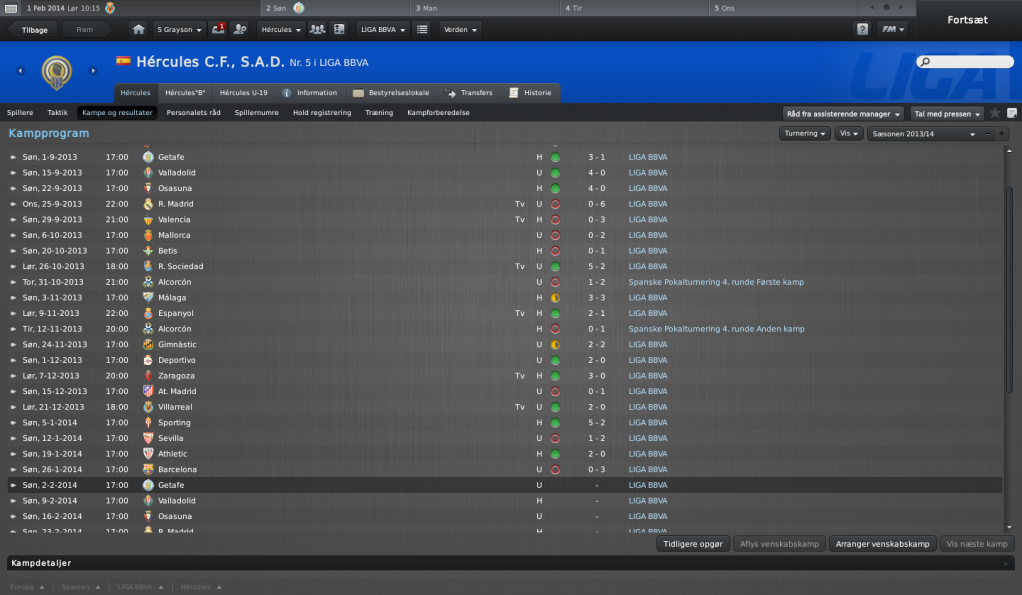This screenshot has height=595, width=1022.
Task: Open the S Grayson dropdown
Action: pyautogui.click(x=179, y=29)
